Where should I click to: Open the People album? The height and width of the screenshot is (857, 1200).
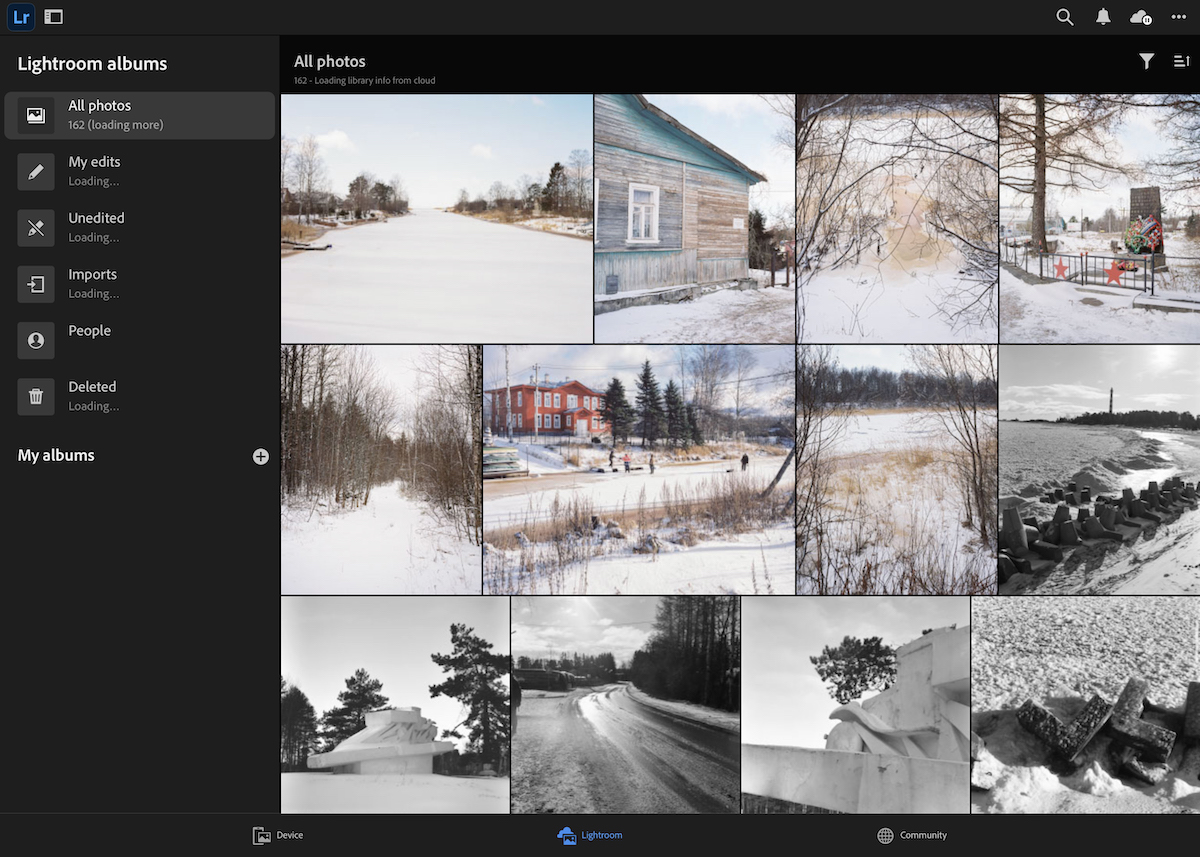pyautogui.click(x=36, y=340)
